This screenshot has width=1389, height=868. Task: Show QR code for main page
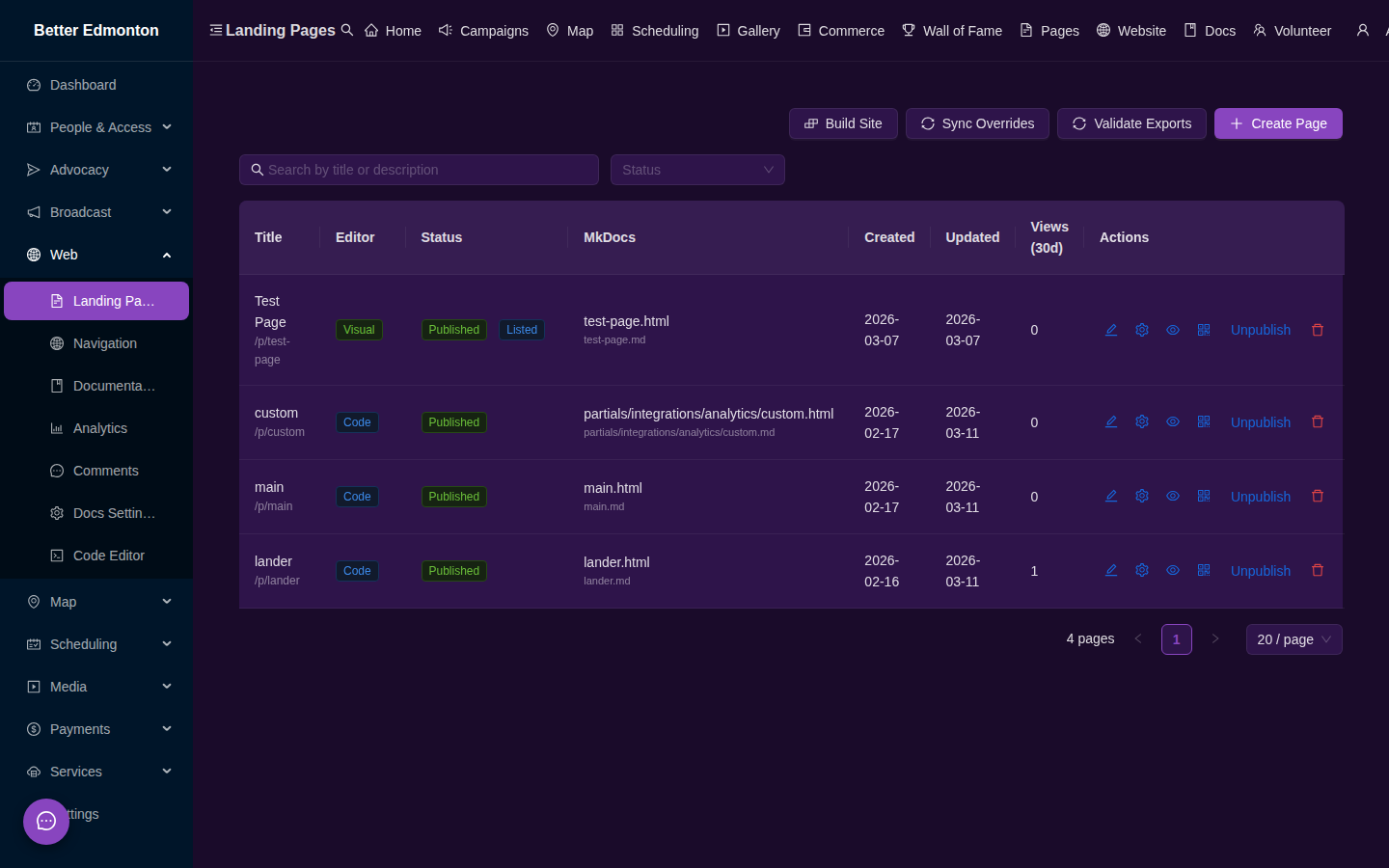(1204, 497)
